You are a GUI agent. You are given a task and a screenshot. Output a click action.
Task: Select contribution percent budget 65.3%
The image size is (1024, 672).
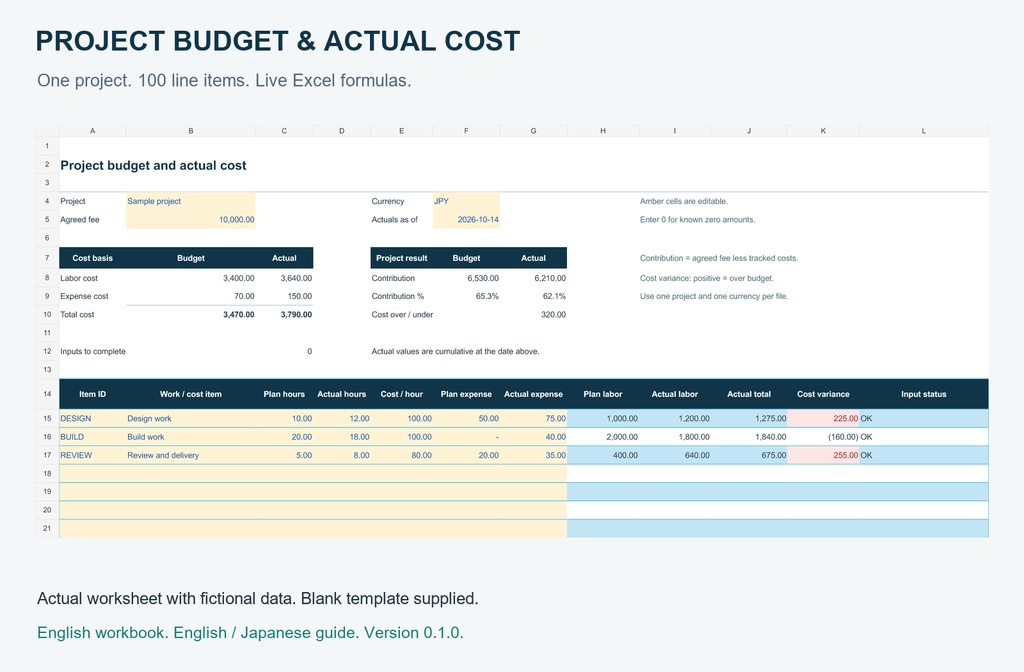(x=466, y=296)
